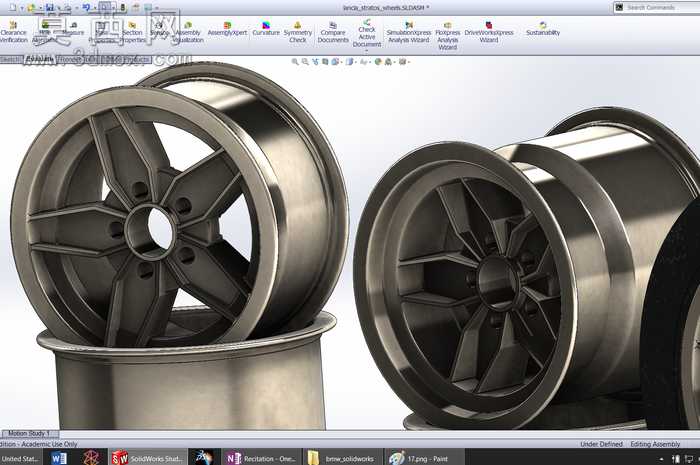Expand the New document dropdown arrow
Screen dimensions: 700x465
point(21,8)
